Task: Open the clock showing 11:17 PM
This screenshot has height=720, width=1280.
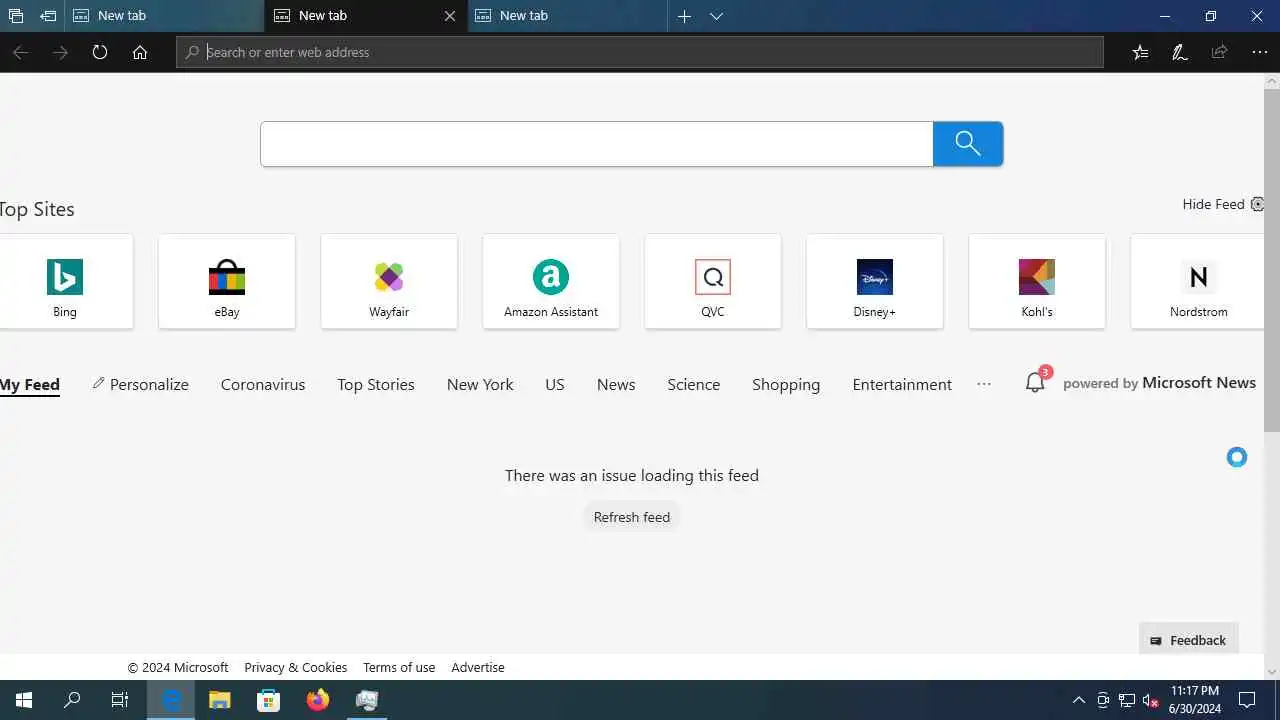Action: tap(1195, 700)
